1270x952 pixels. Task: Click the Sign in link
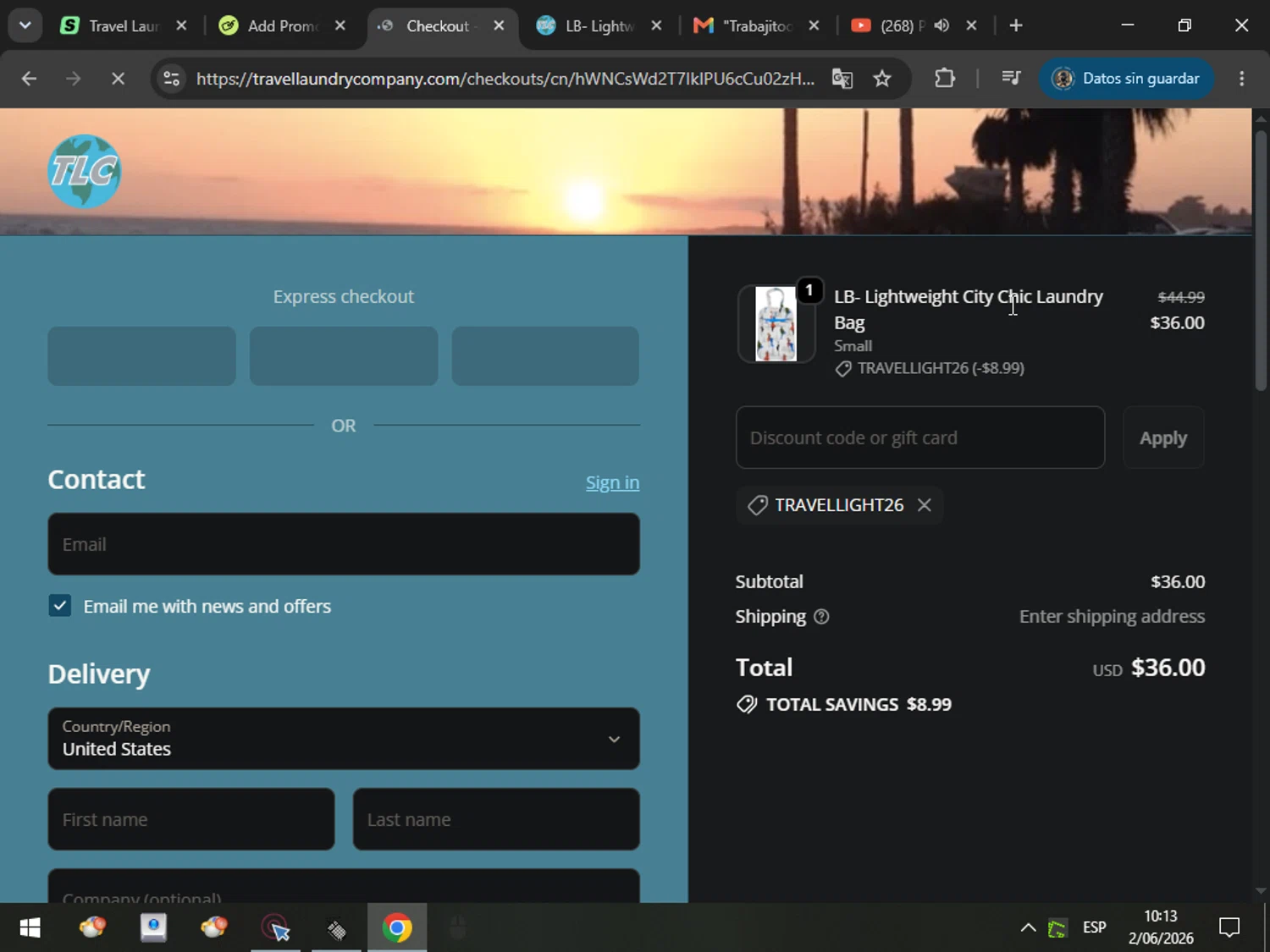click(x=613, y=482)
